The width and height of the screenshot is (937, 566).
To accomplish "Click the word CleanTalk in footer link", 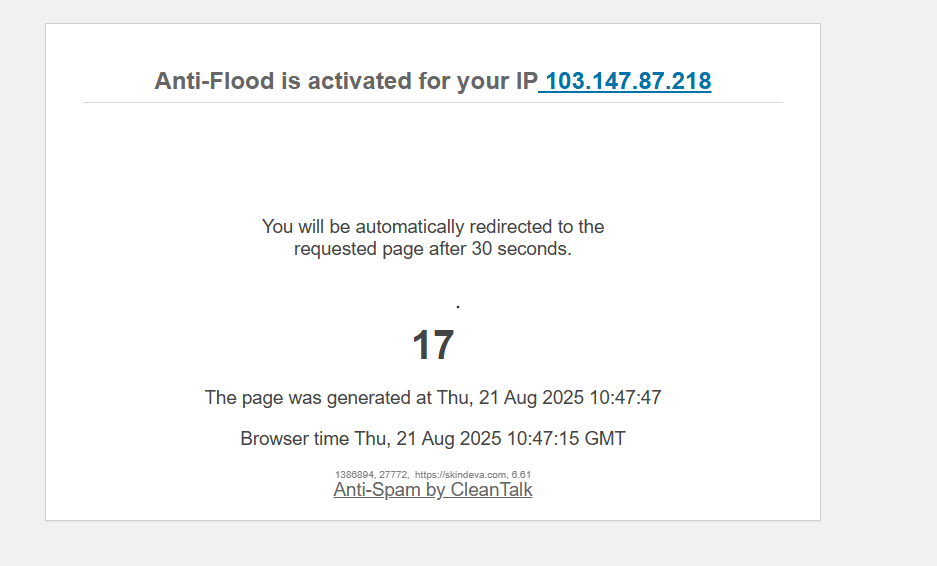I will 491,489.
